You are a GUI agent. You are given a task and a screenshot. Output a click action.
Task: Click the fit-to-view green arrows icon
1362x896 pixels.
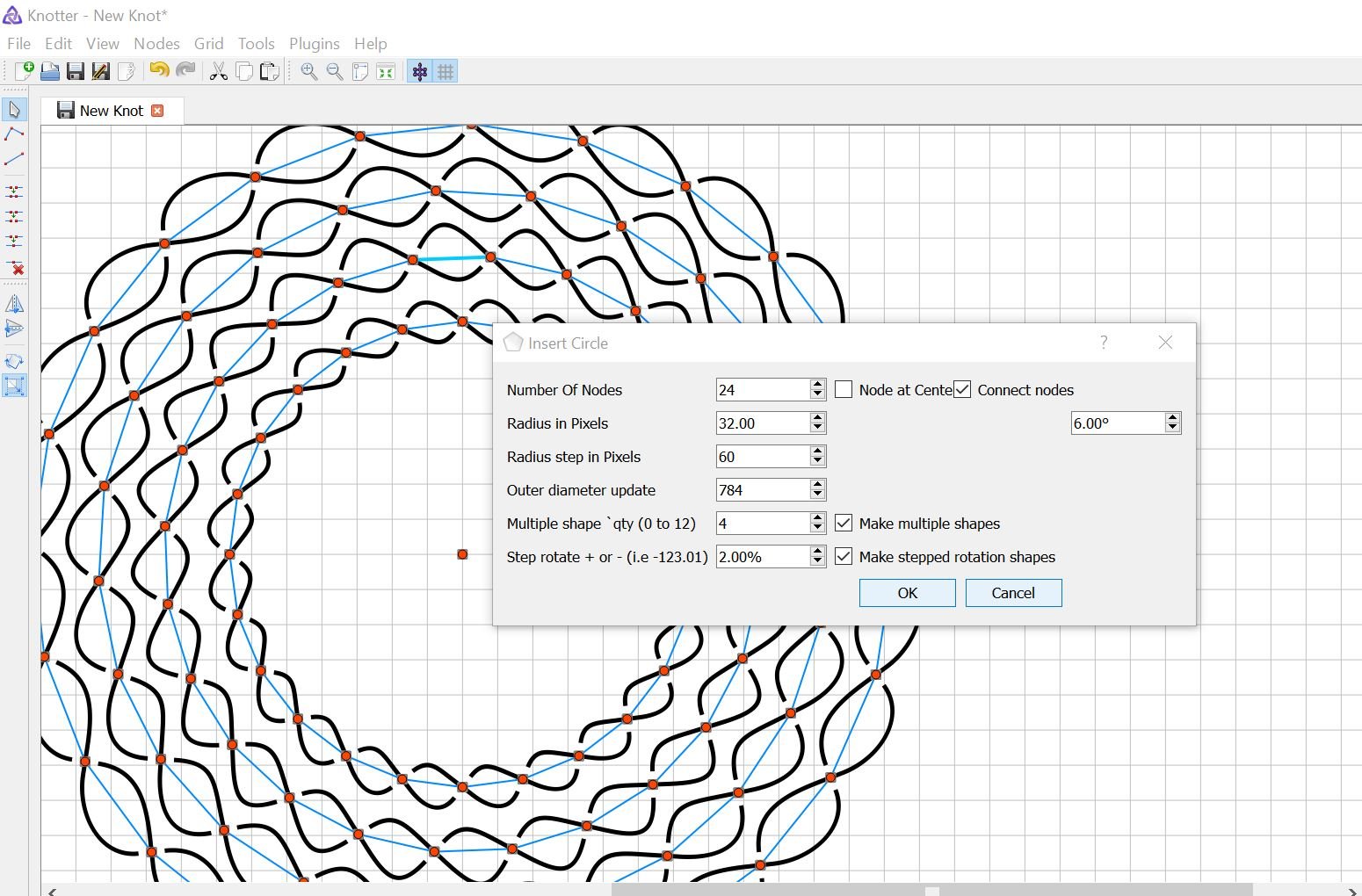(386, 72)
